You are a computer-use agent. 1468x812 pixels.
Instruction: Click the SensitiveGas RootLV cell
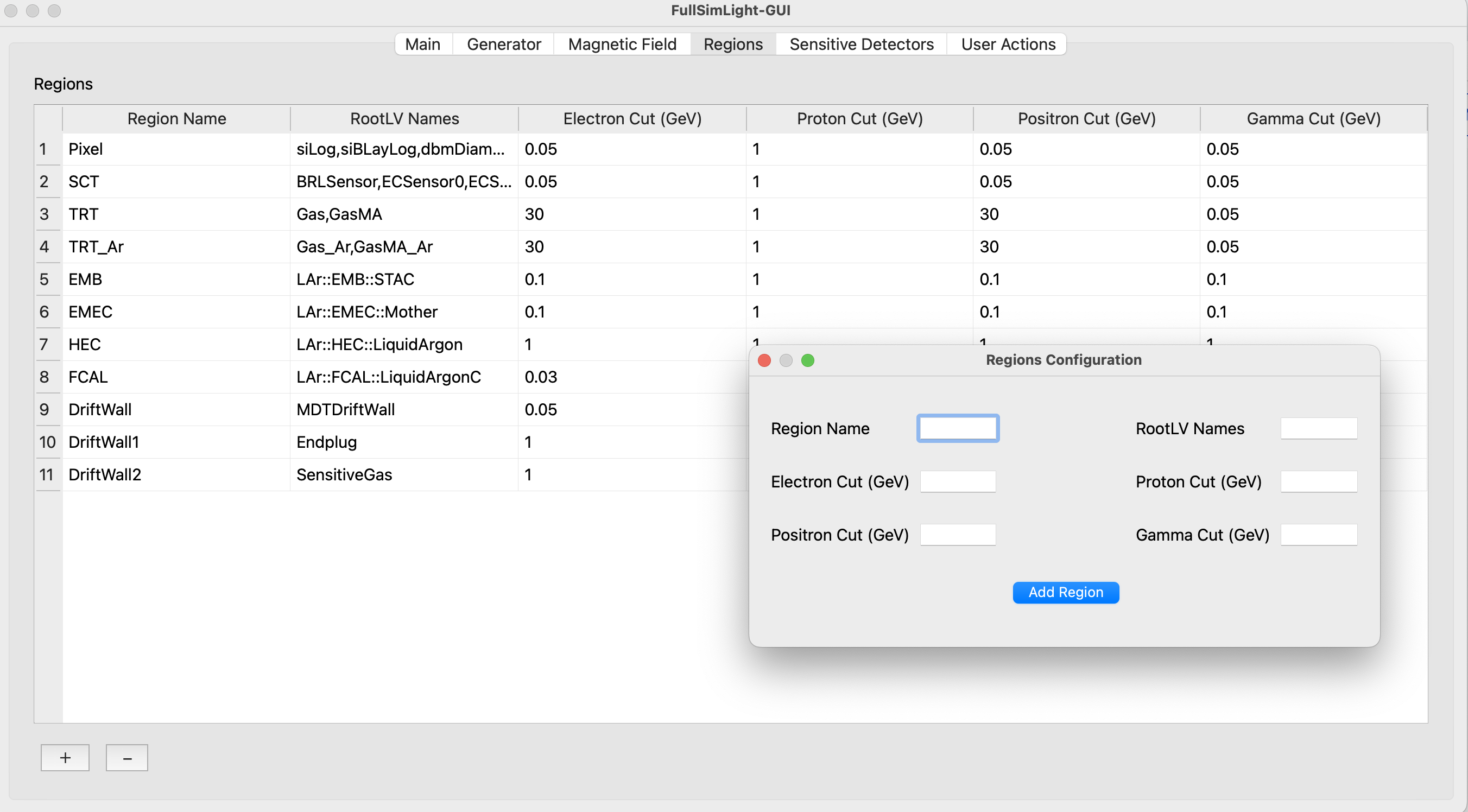(404, 474)
